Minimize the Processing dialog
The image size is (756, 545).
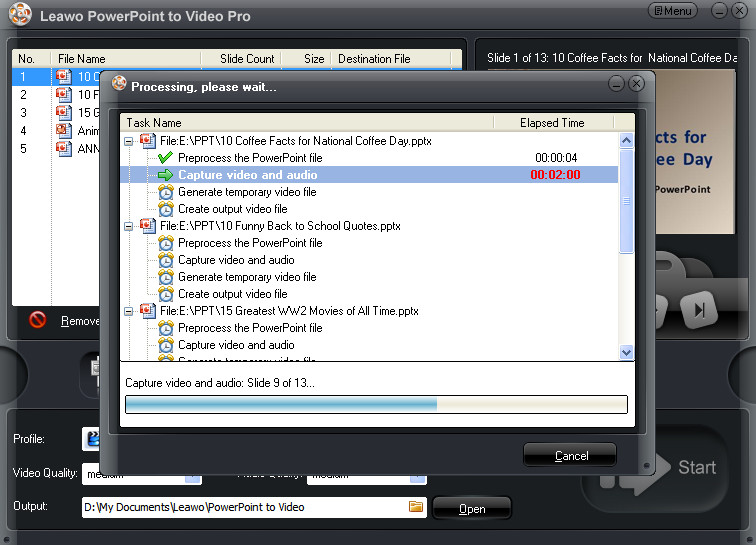click(616, 84)
